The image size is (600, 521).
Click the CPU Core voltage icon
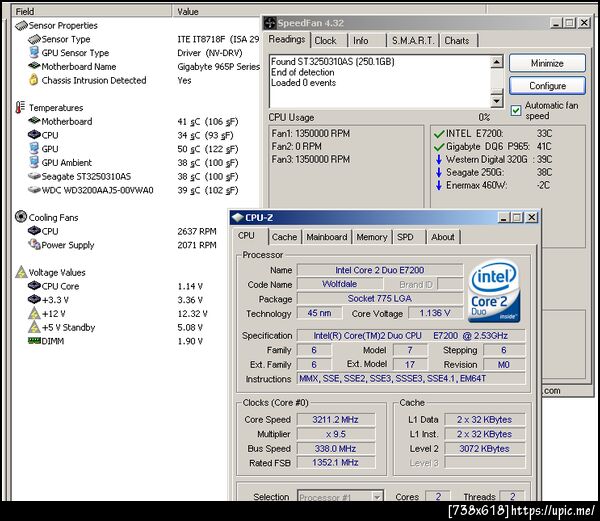[34, 286]
